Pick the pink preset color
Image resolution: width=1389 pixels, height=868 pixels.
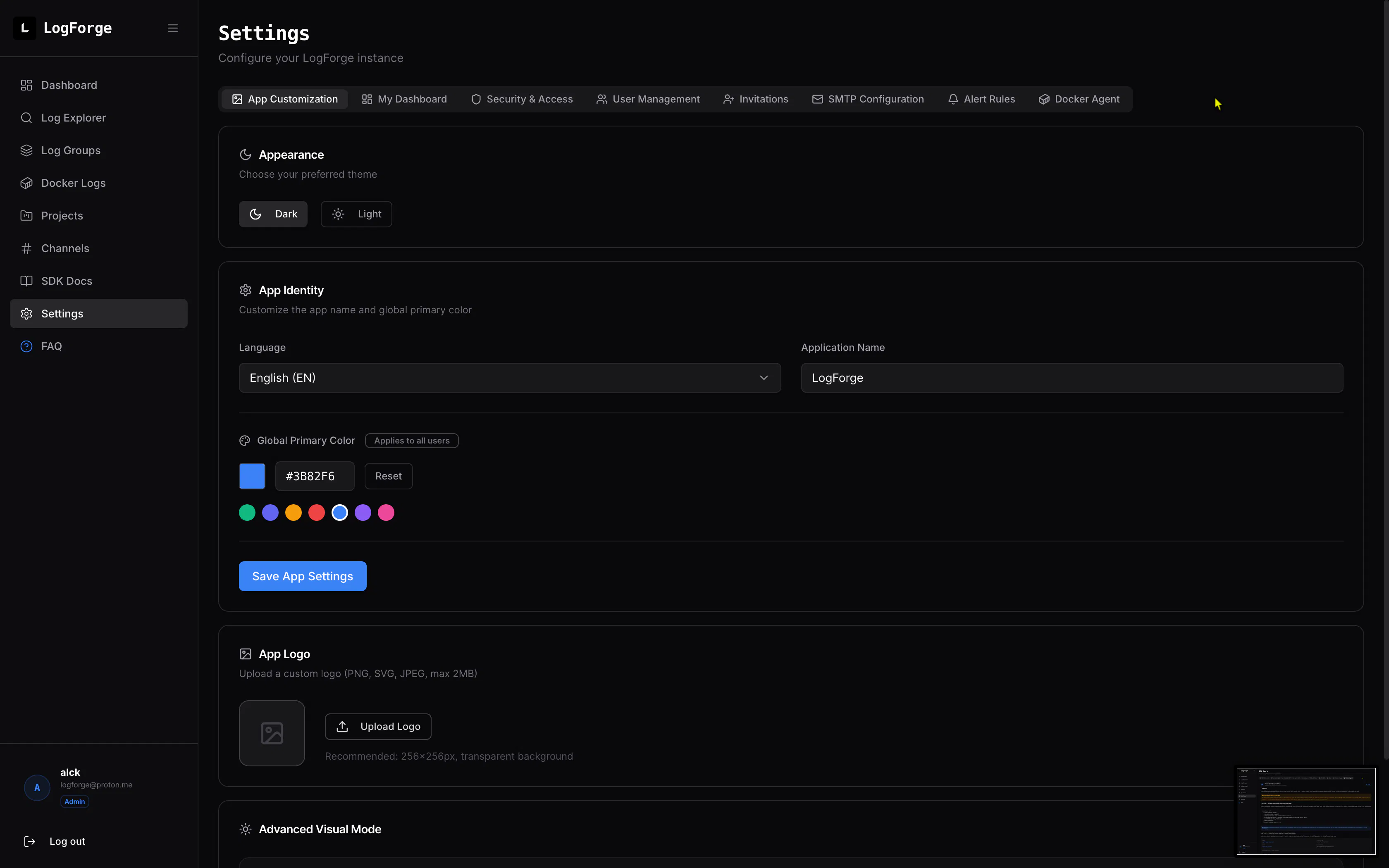[386, 513]
